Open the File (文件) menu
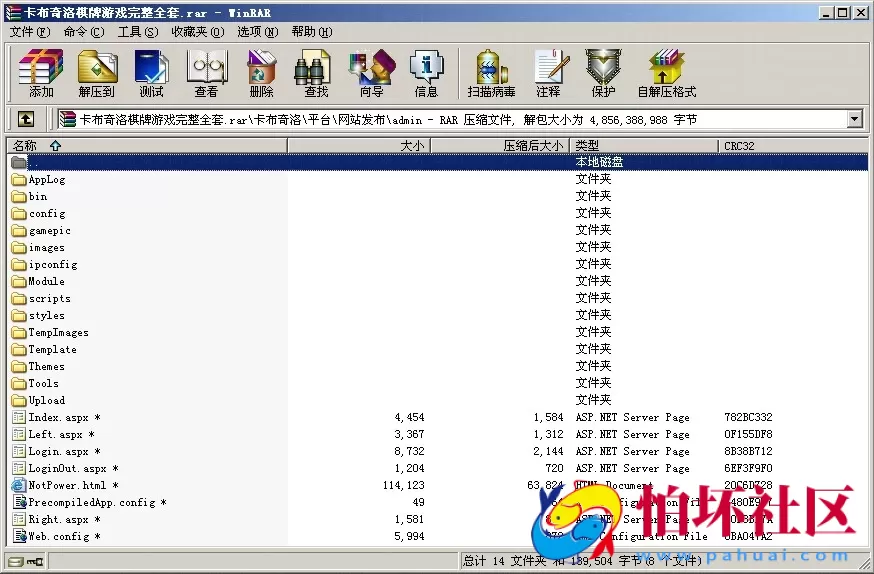The height and width of the screenshot is (574, 874). pos(30,32)
